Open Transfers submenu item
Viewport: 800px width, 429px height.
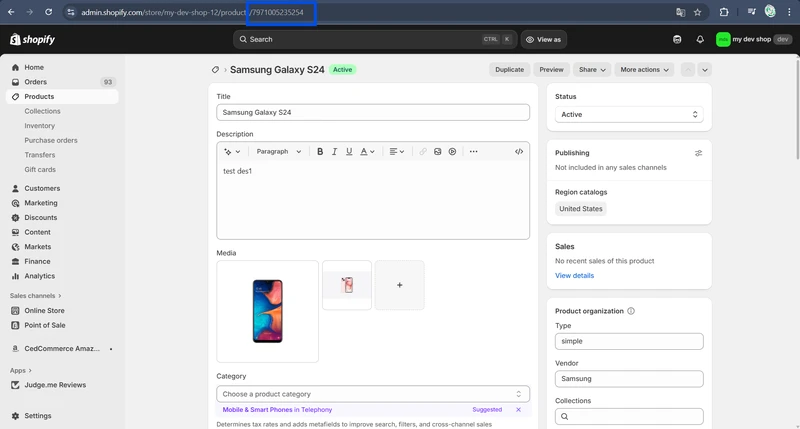pyautogui.click(x=40, y=155)
